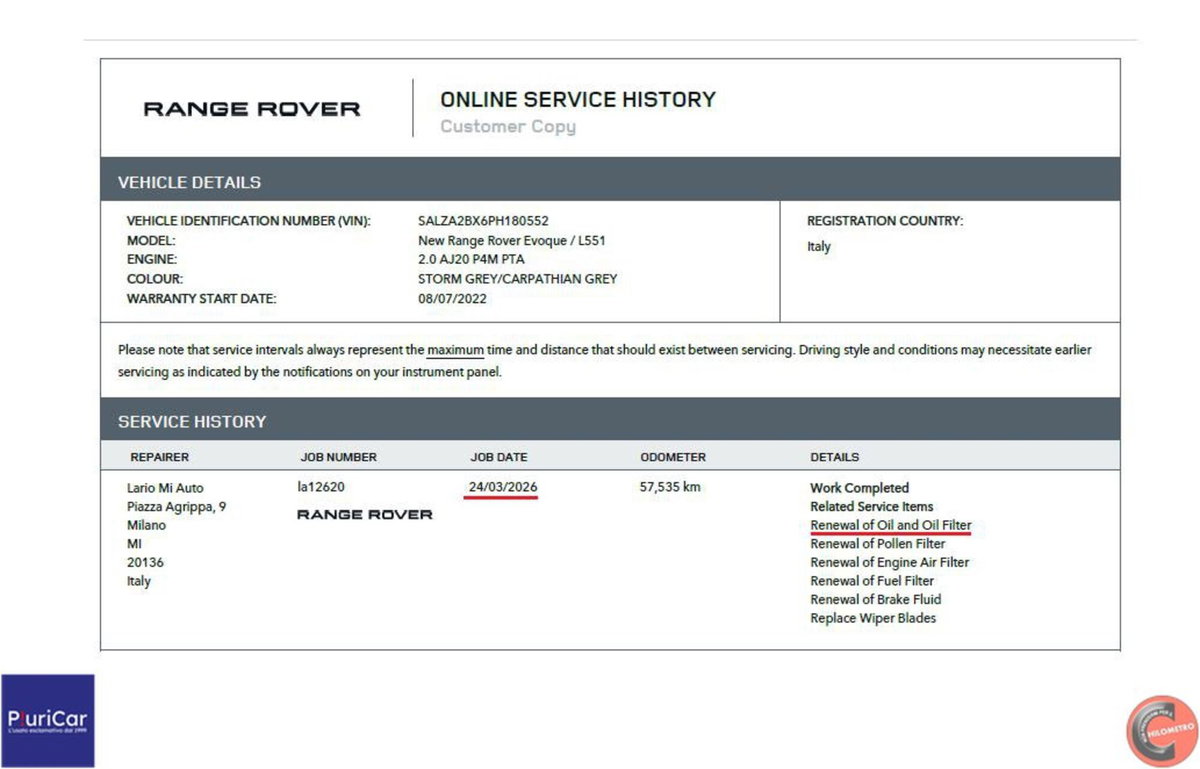
Task: Click the Replace Wiper Blades entry
Action: tap(873, 618)
